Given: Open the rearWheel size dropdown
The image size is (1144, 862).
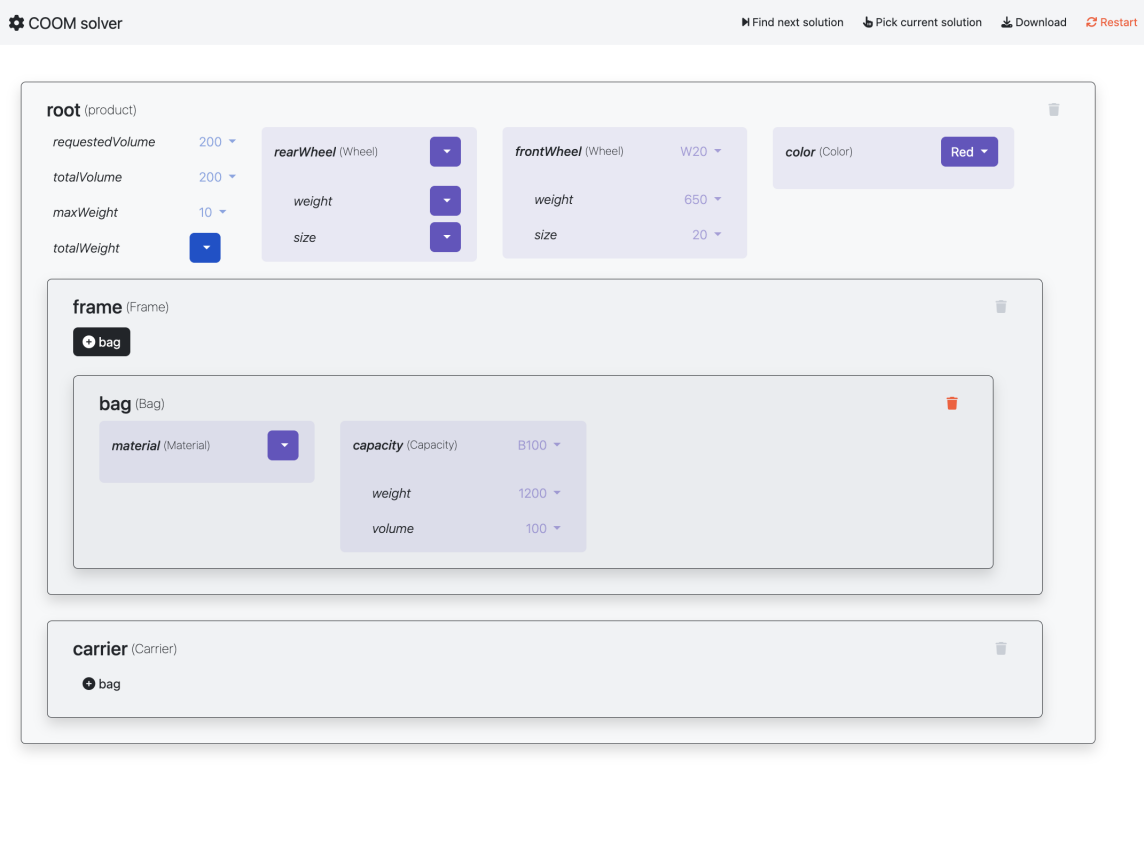Looking at the screenshot, I should [445, 237].
